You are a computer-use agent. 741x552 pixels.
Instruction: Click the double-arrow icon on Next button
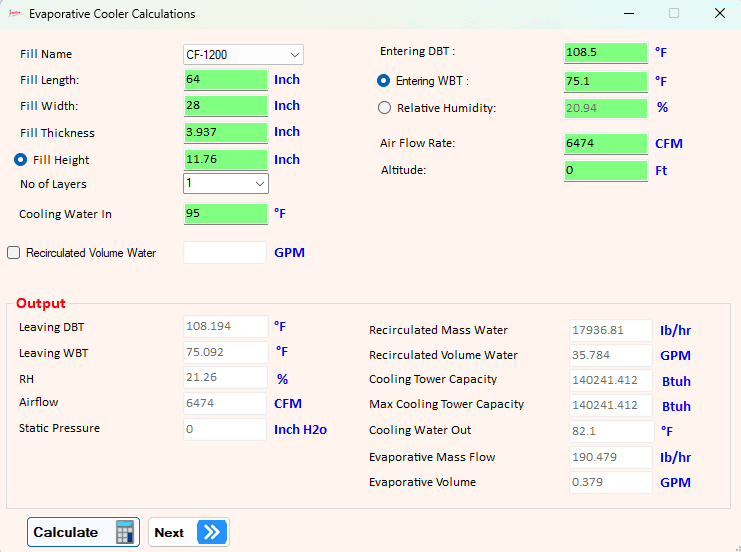[x=212, y=532]
